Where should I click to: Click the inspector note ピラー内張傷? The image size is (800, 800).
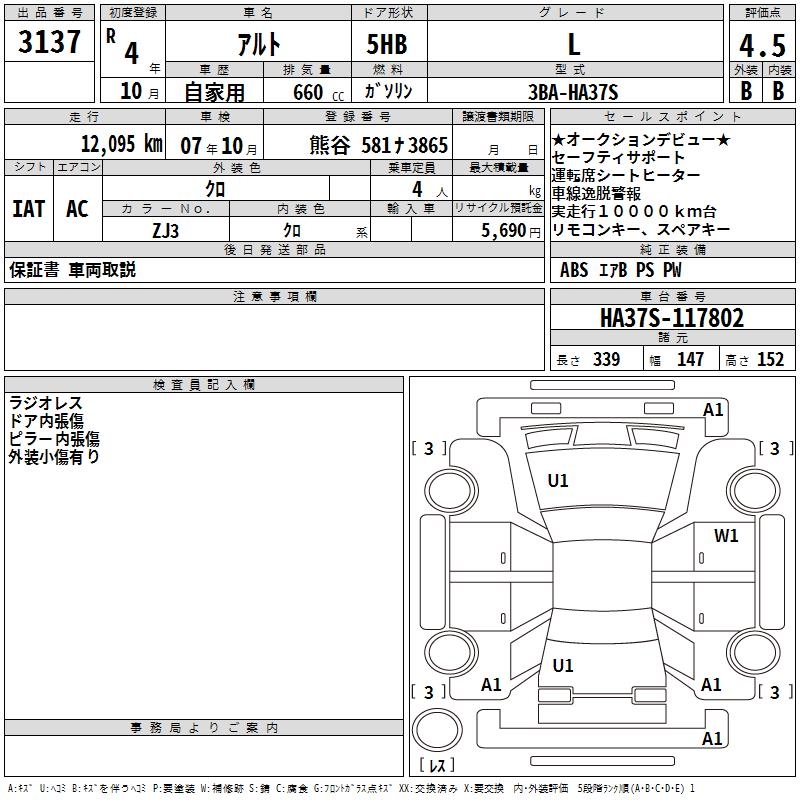(54, 439)
